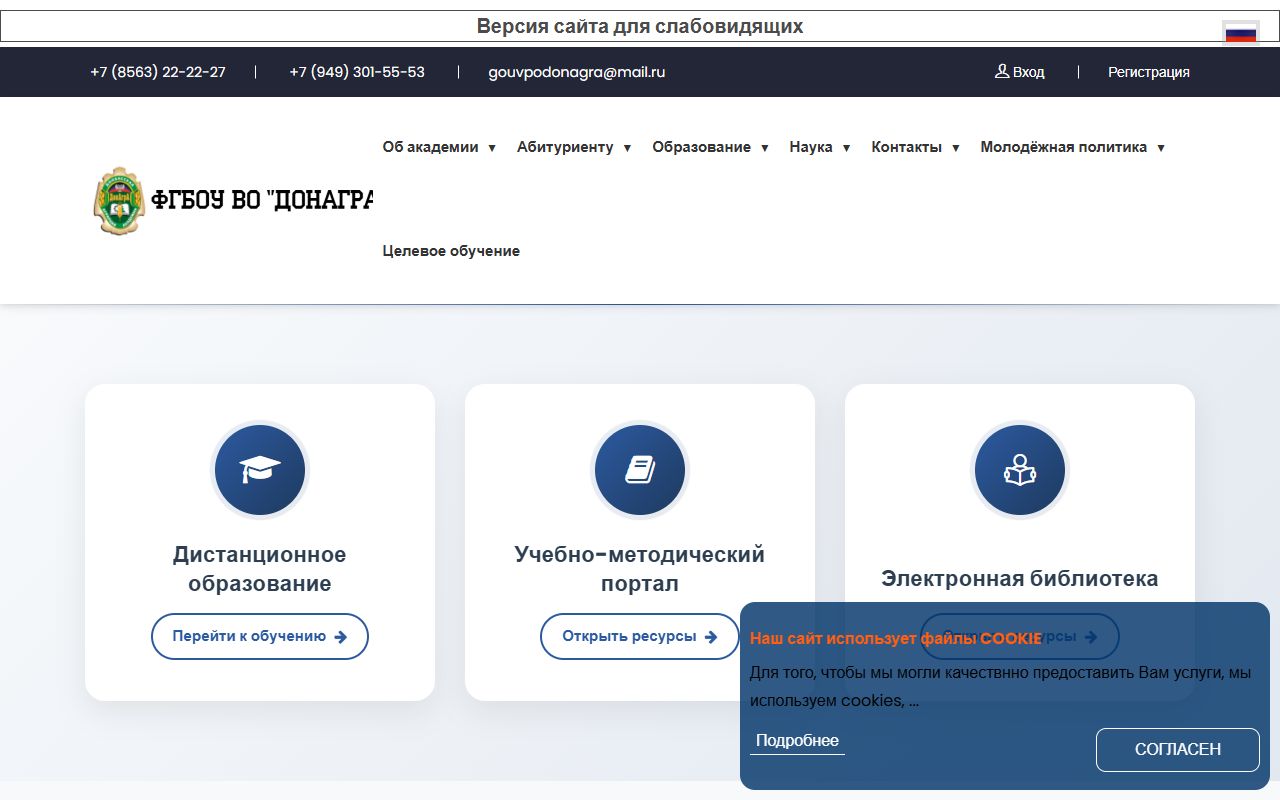This screenshot has height=800, width=1280.
Task: Click the Перейти к обучению button
Action: pyautogui.click(x=260, y=636)
